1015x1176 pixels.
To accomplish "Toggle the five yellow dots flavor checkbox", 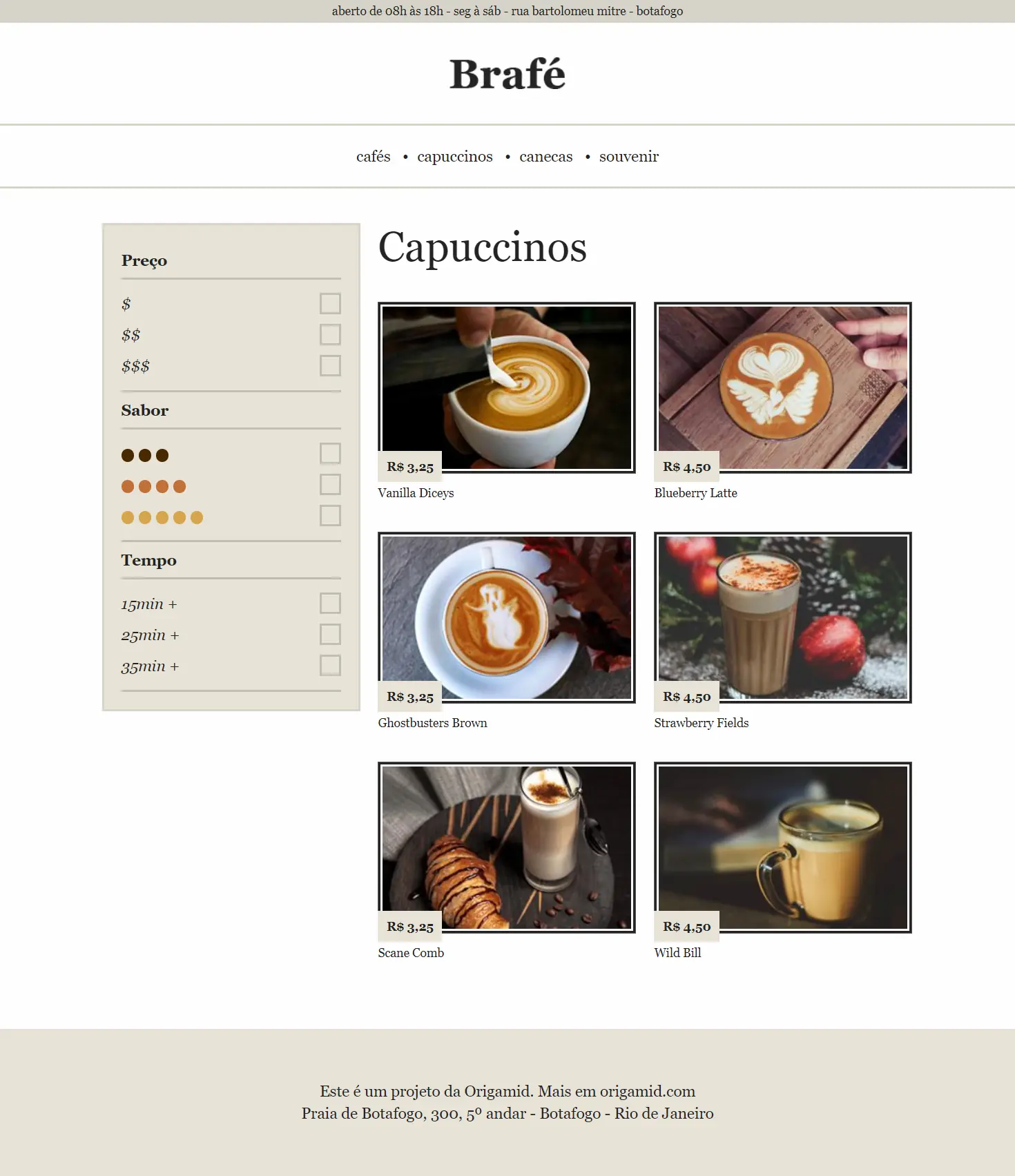I will 330,516.
